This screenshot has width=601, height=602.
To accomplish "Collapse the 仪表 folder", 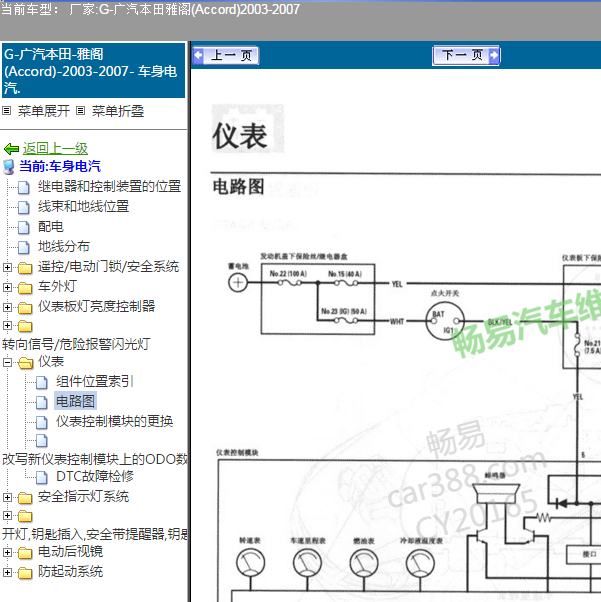I will coord(7,362).
